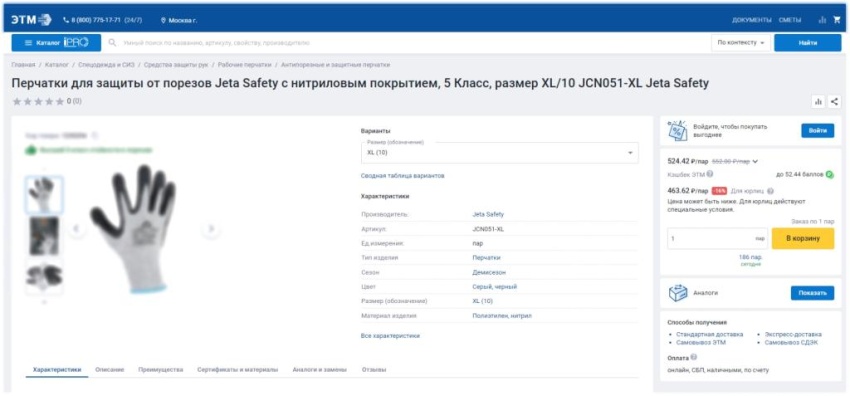Expand the price details chevron near 524.42
This screenshot has height=396, width=850.
pos(755,161)
